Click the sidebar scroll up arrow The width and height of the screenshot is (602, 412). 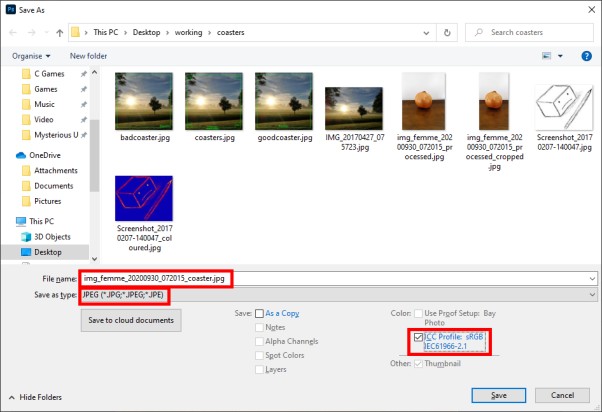[x=94, y=73]
